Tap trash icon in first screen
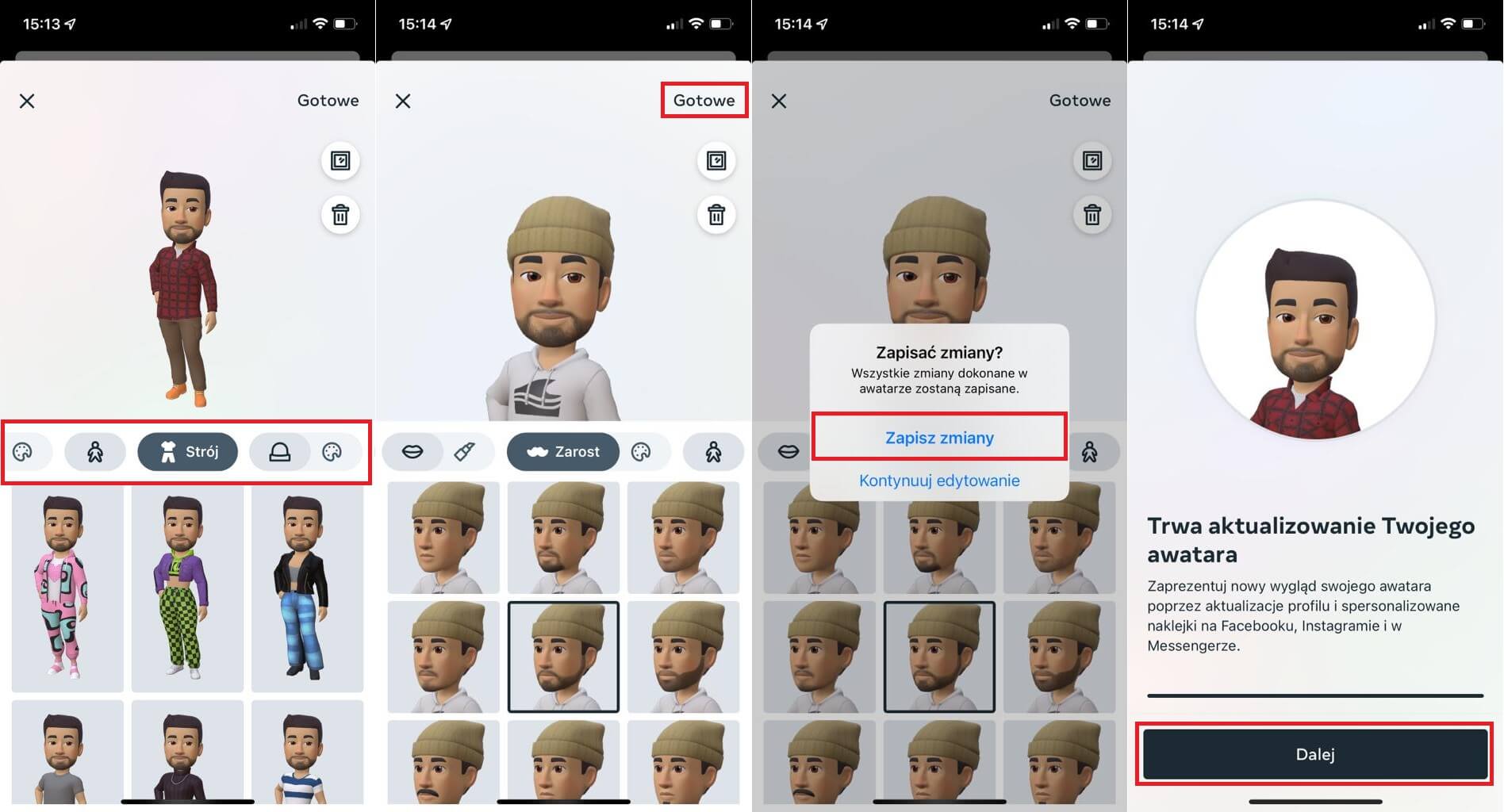1504x812 pixels. coord(340,215)
